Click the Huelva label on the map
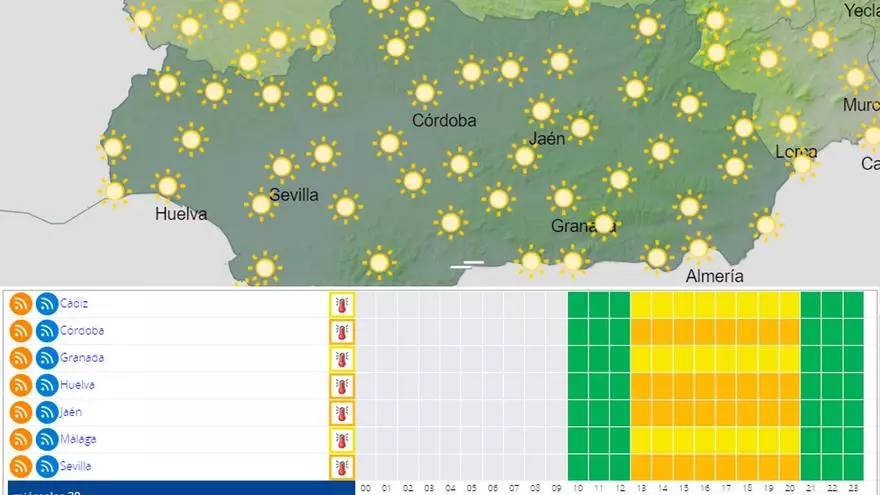 [181, 214]
